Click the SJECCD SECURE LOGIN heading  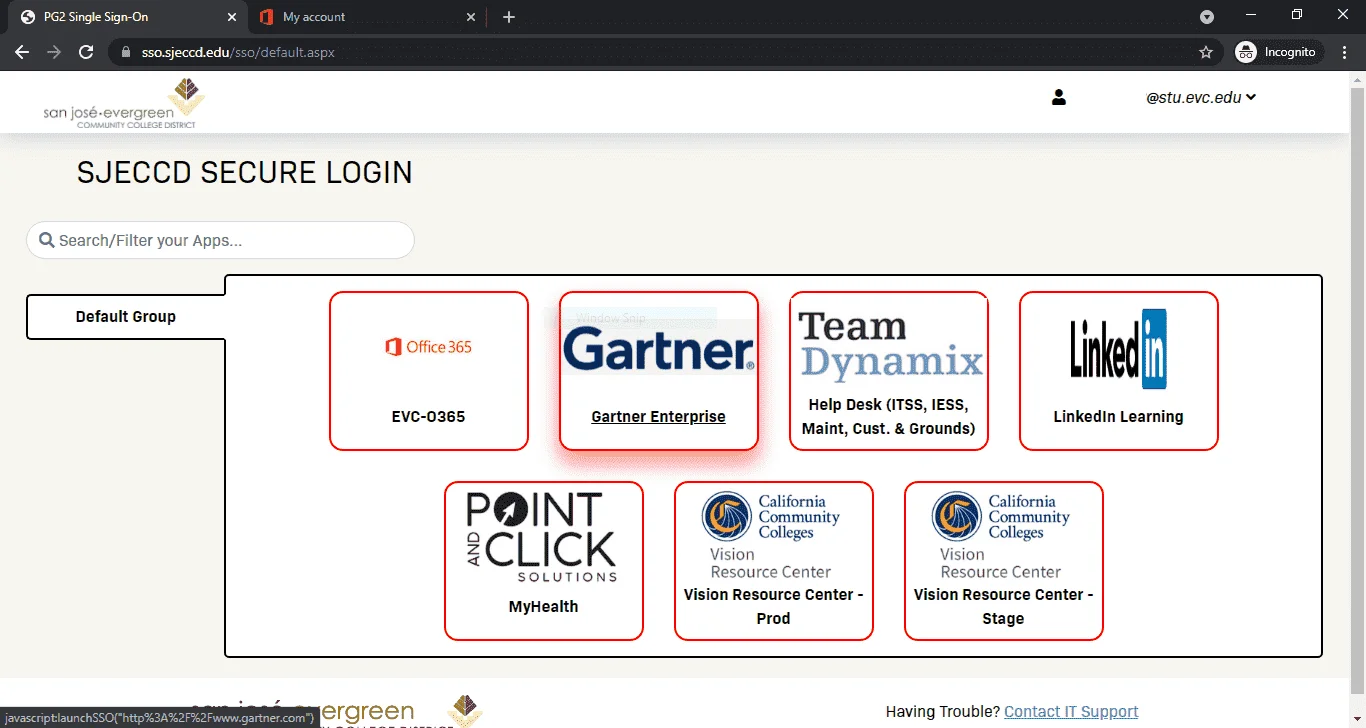tap(244, 172)
